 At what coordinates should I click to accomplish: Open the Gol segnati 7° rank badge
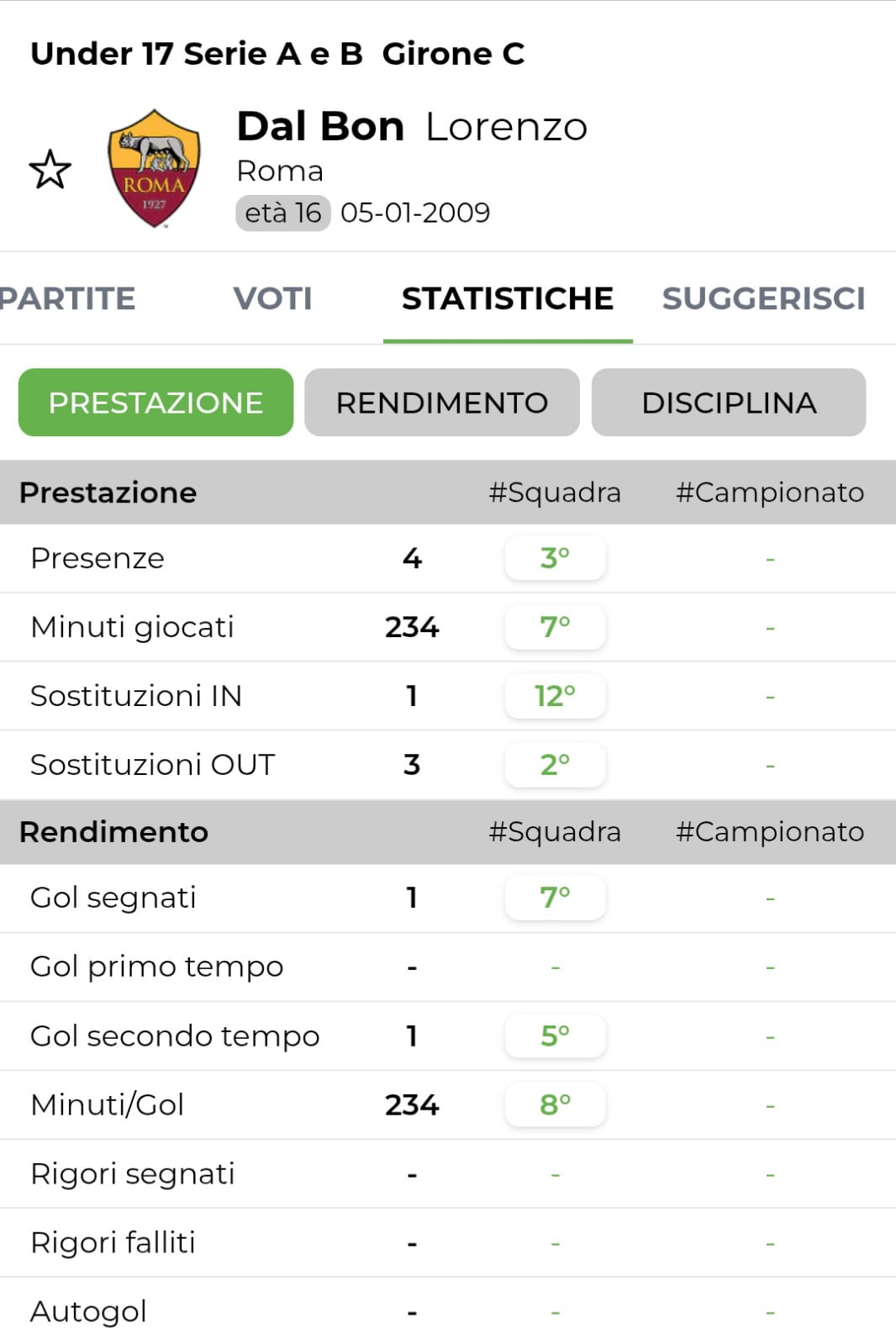[555, 898]
